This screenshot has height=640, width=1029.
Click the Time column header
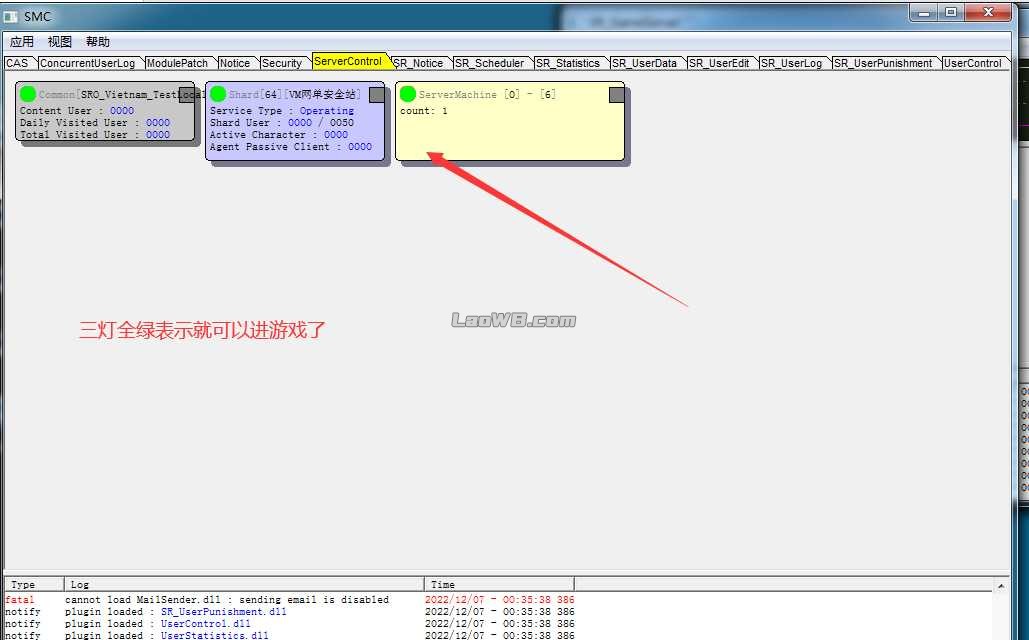coord(498,584)
